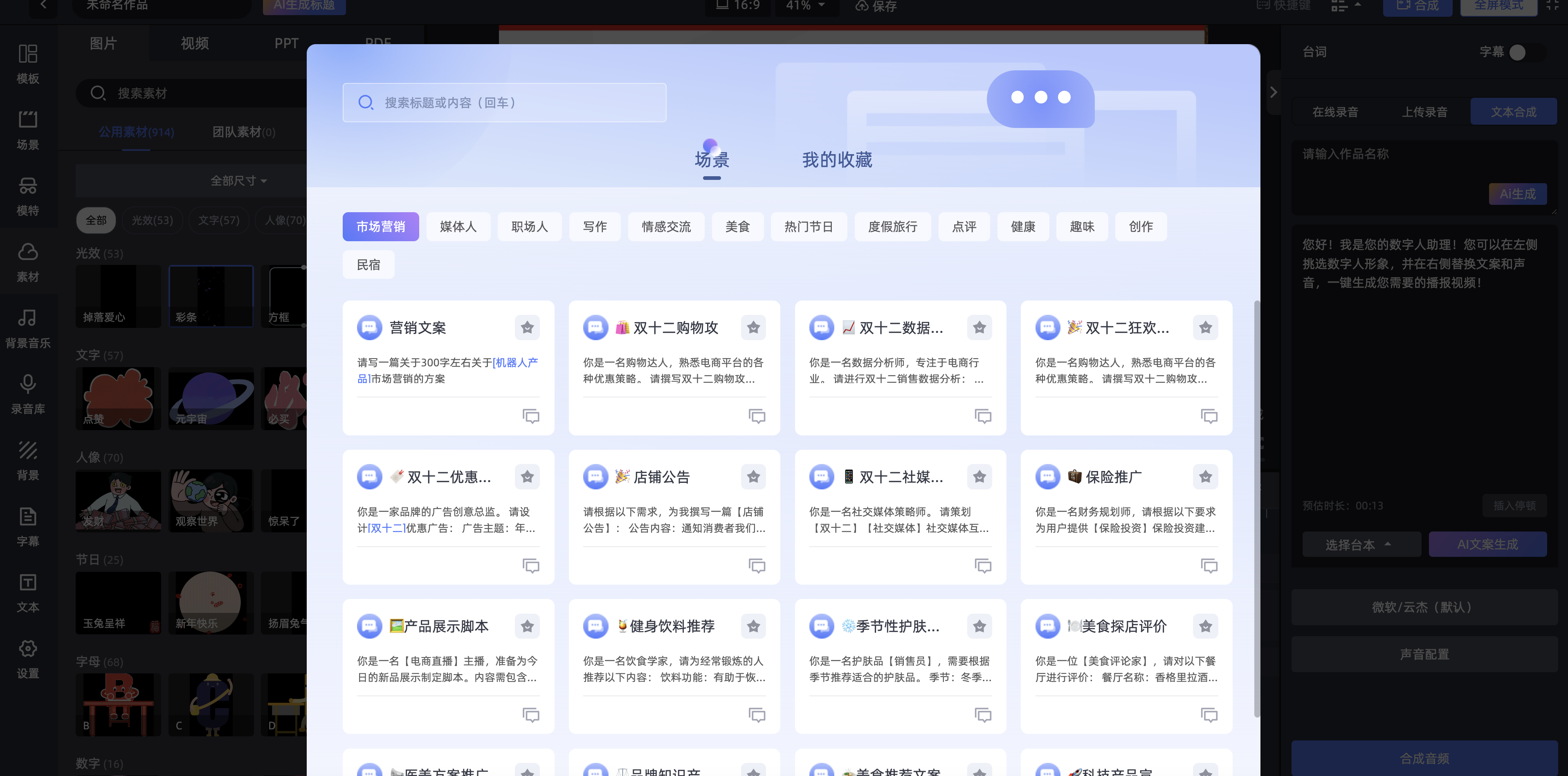
Task: Expand the right panel collapse arrow
Action: pos(1273,92)
